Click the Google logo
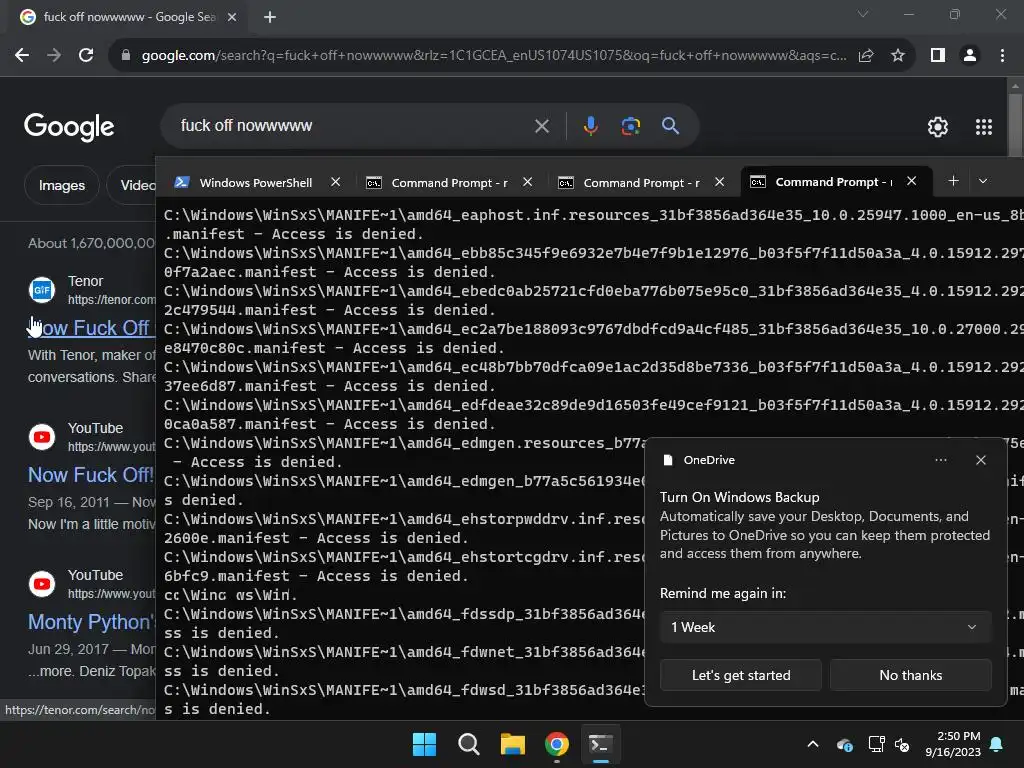1024x768 pixels. [x=69, y=127]
